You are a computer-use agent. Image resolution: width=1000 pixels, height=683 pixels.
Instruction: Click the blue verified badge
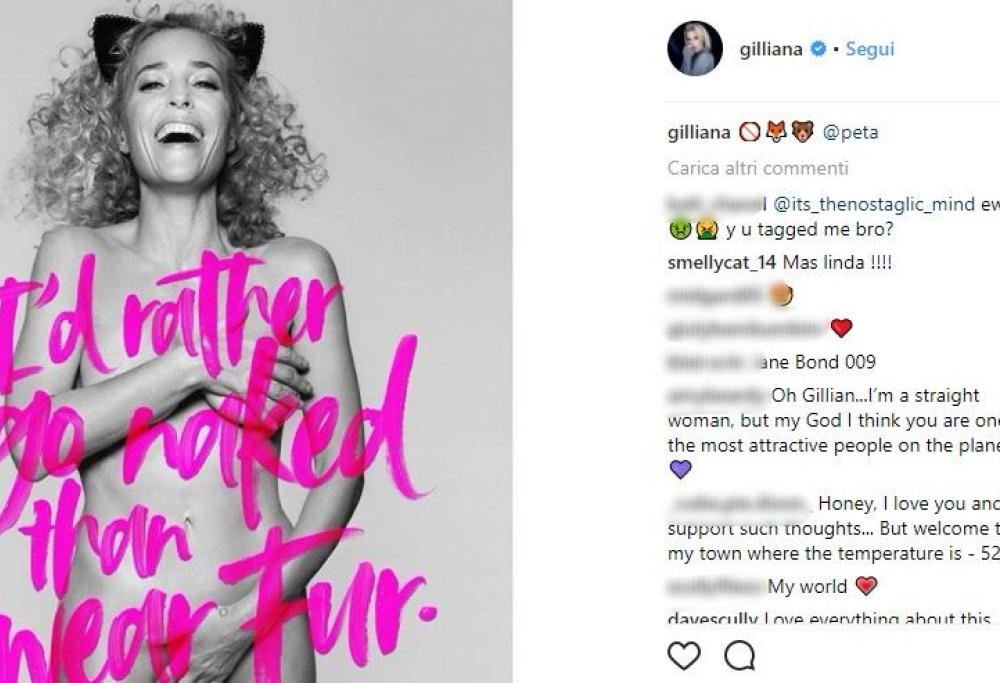click(817, 49)
